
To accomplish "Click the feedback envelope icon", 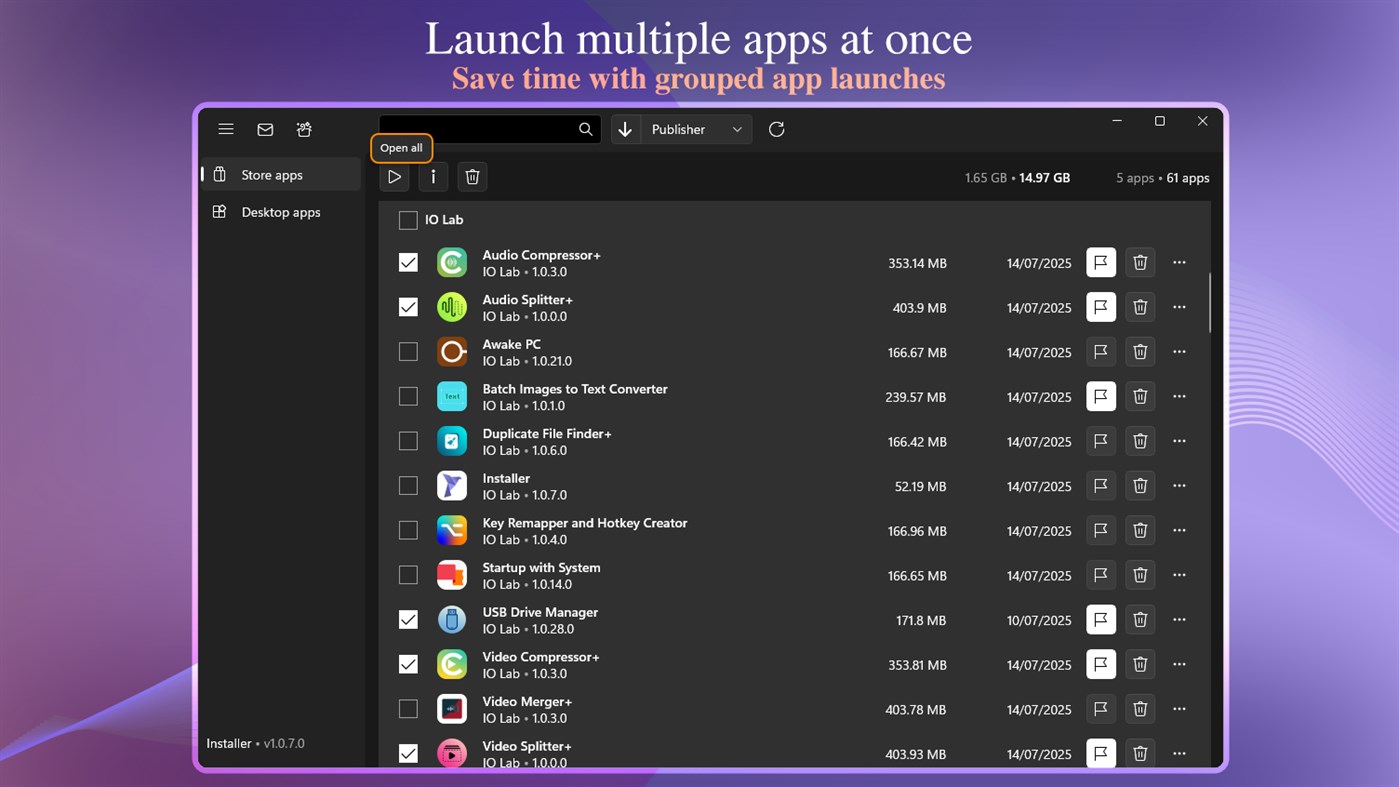I will [x=264, y=128].
